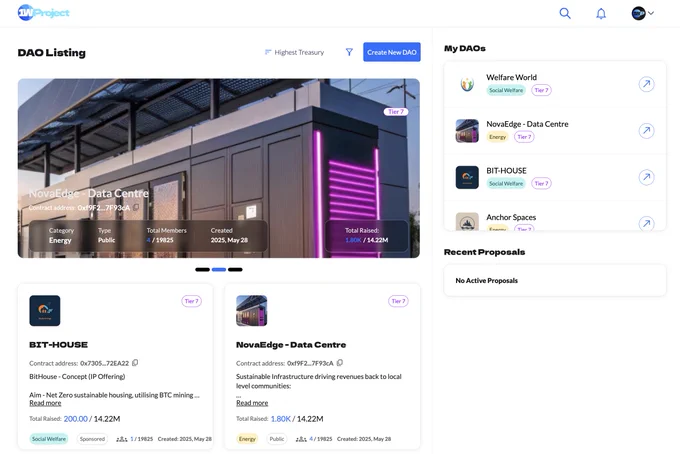
Task: Select third carousel slide indicator
Action: 235,270
